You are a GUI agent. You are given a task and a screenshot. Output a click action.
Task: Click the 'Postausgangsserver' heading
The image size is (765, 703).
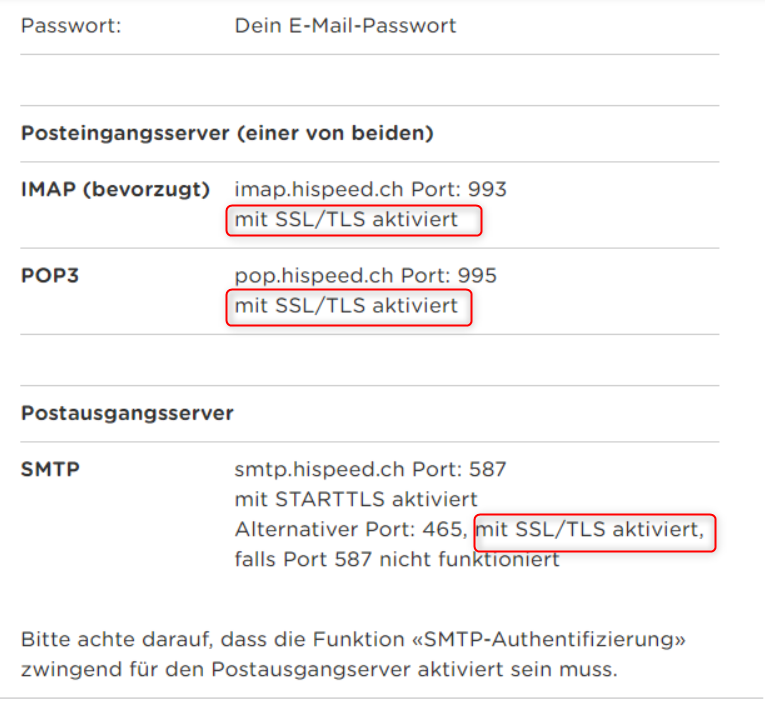127,413
